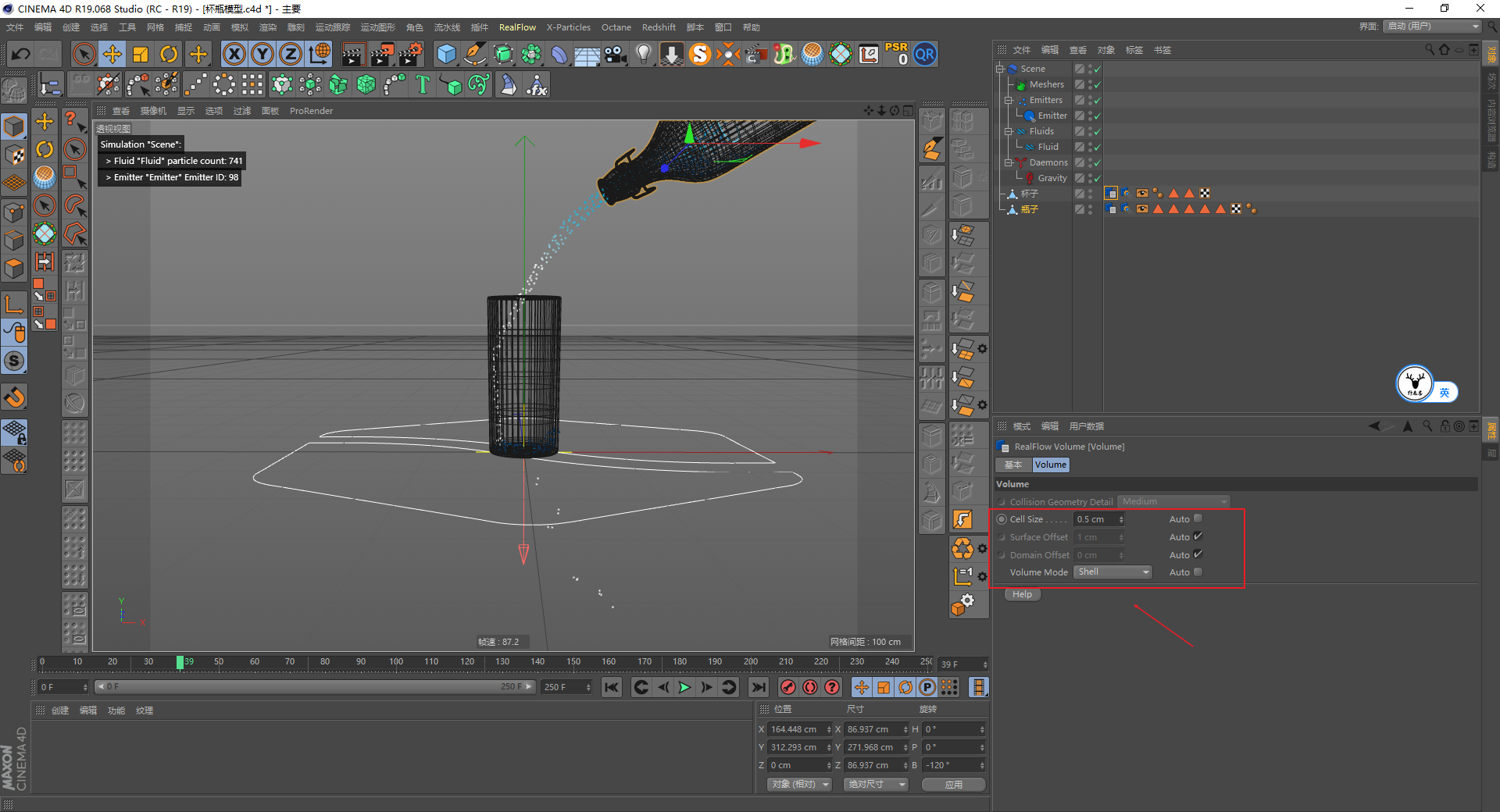Click the camera object icon

click(x=616, y=54)
